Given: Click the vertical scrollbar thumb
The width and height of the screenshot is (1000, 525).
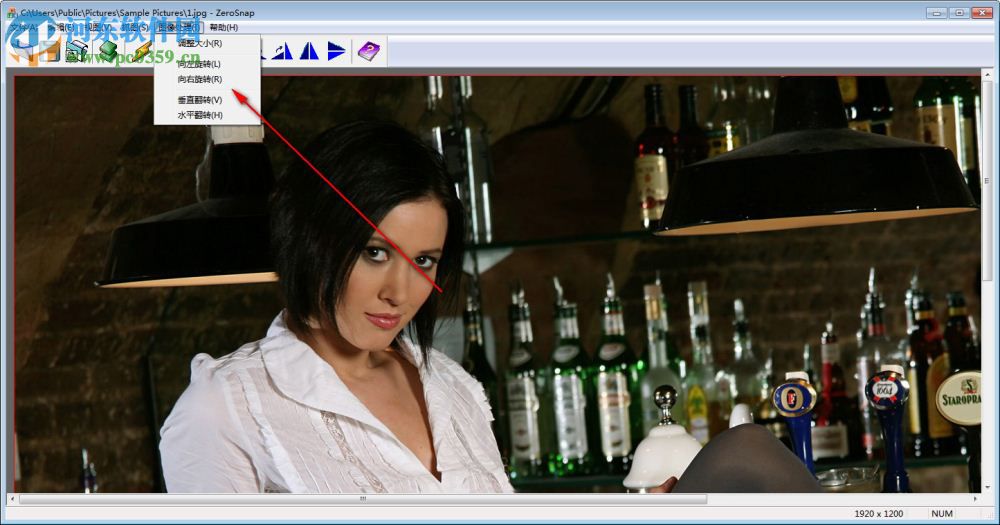Looking at the screenshot, I should (987, 182).
